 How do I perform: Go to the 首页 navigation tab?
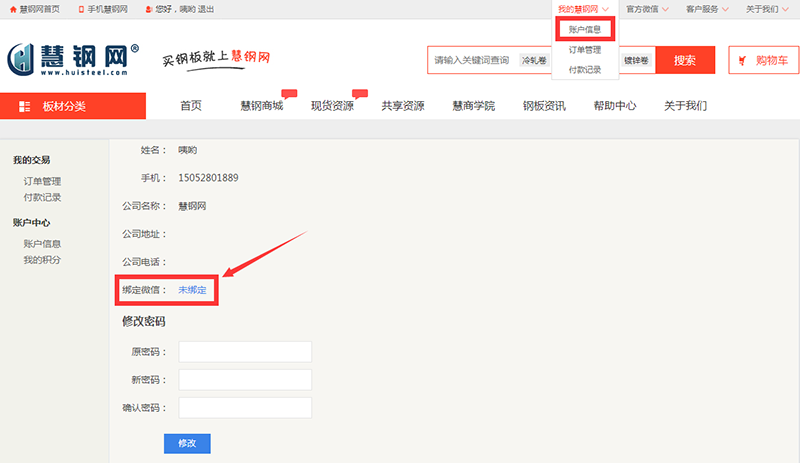coord(191,106)
